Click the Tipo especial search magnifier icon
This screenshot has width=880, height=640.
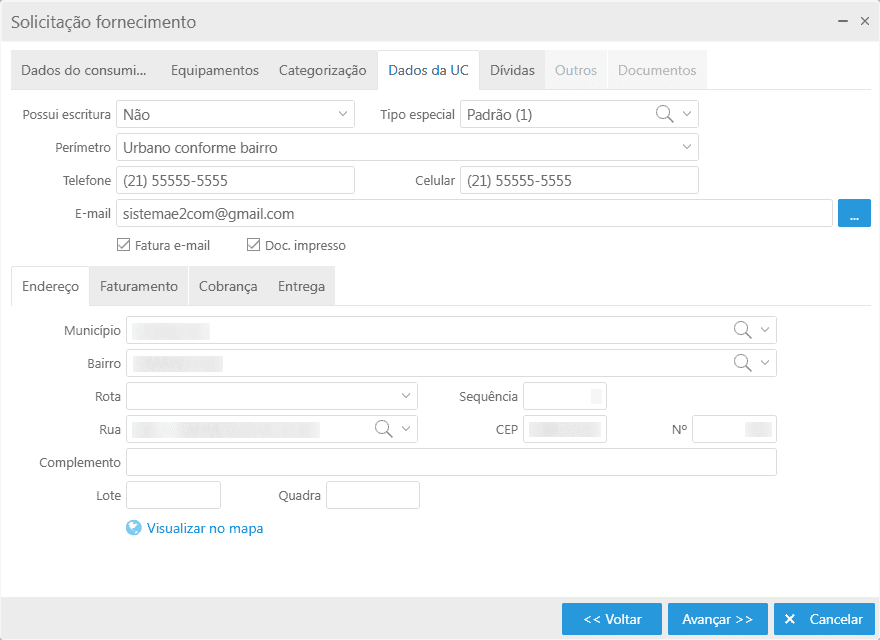tap(664, 114)
